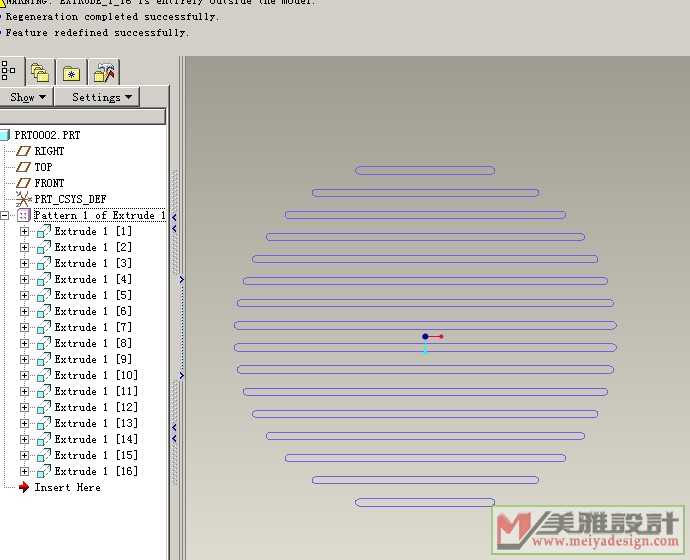Switch to the Model Tree tab
The width and height of the screenshot is (690, 560).
pos(10,71)
